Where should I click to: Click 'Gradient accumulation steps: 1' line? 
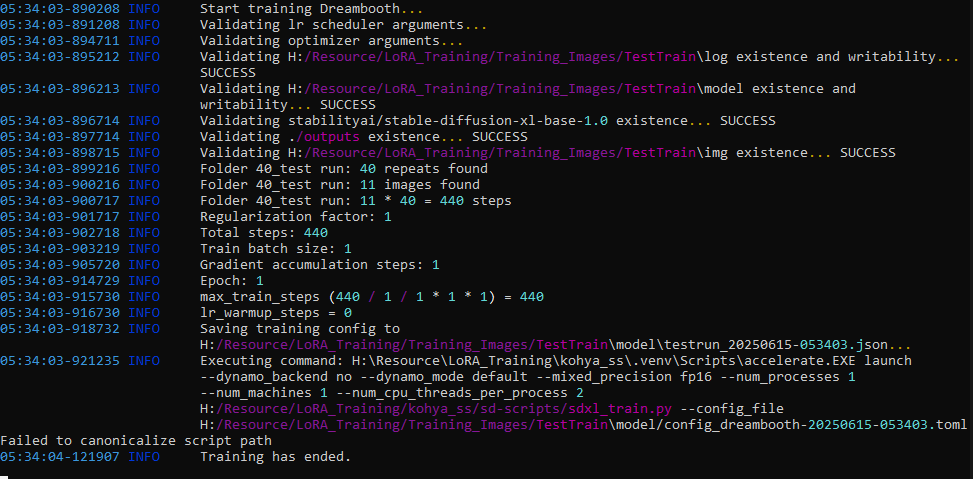320,264
